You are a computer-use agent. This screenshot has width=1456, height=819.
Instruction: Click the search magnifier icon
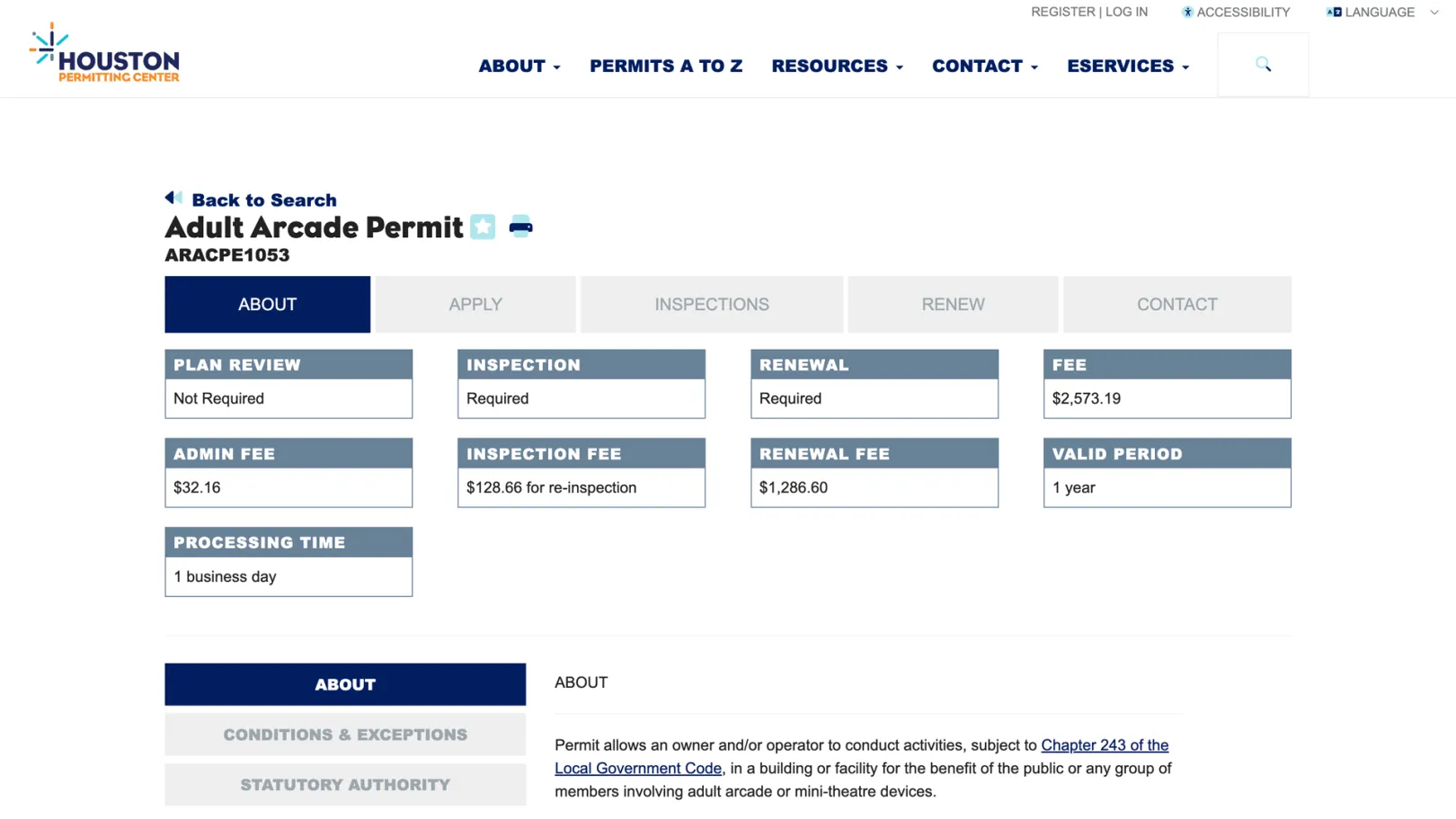coord(1263,65)
